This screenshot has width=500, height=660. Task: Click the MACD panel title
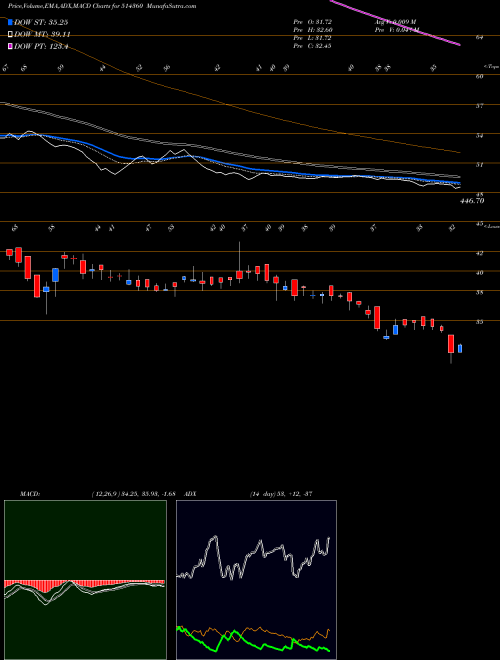point(29,494)
